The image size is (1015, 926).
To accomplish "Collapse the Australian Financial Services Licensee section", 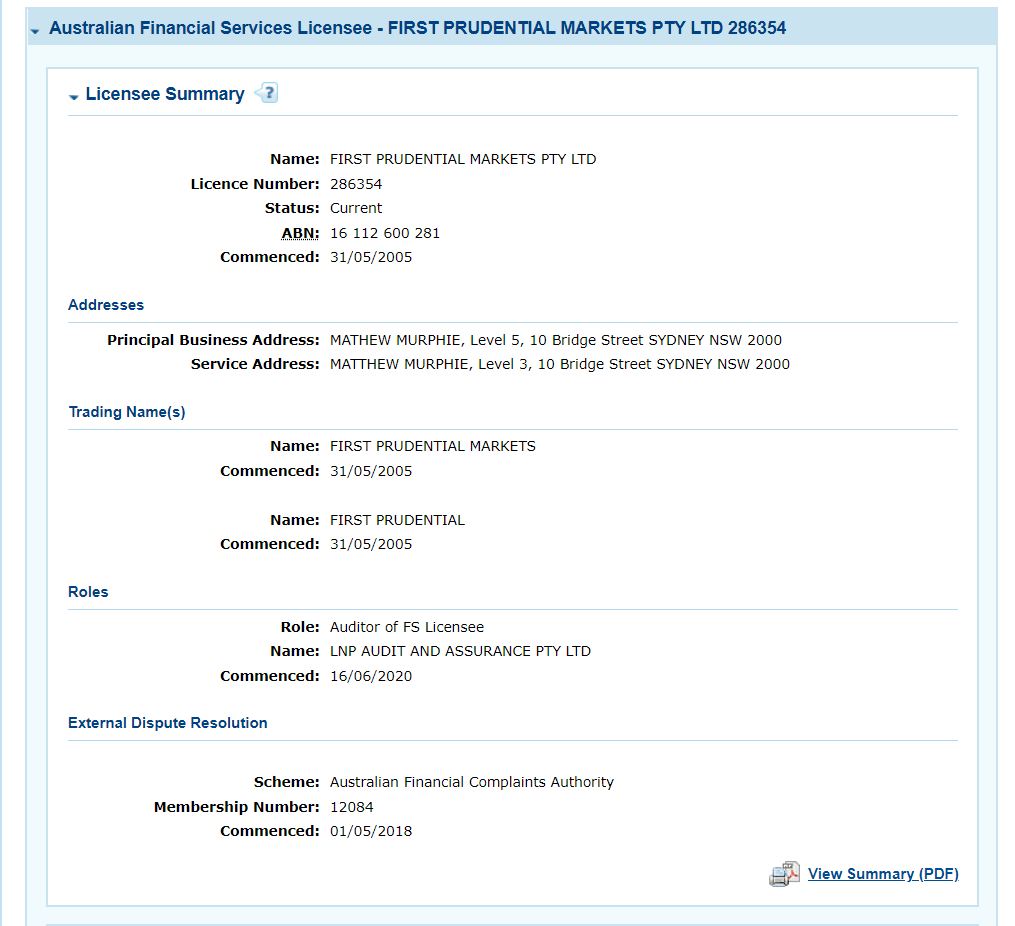I will click(x=35, y=30).
